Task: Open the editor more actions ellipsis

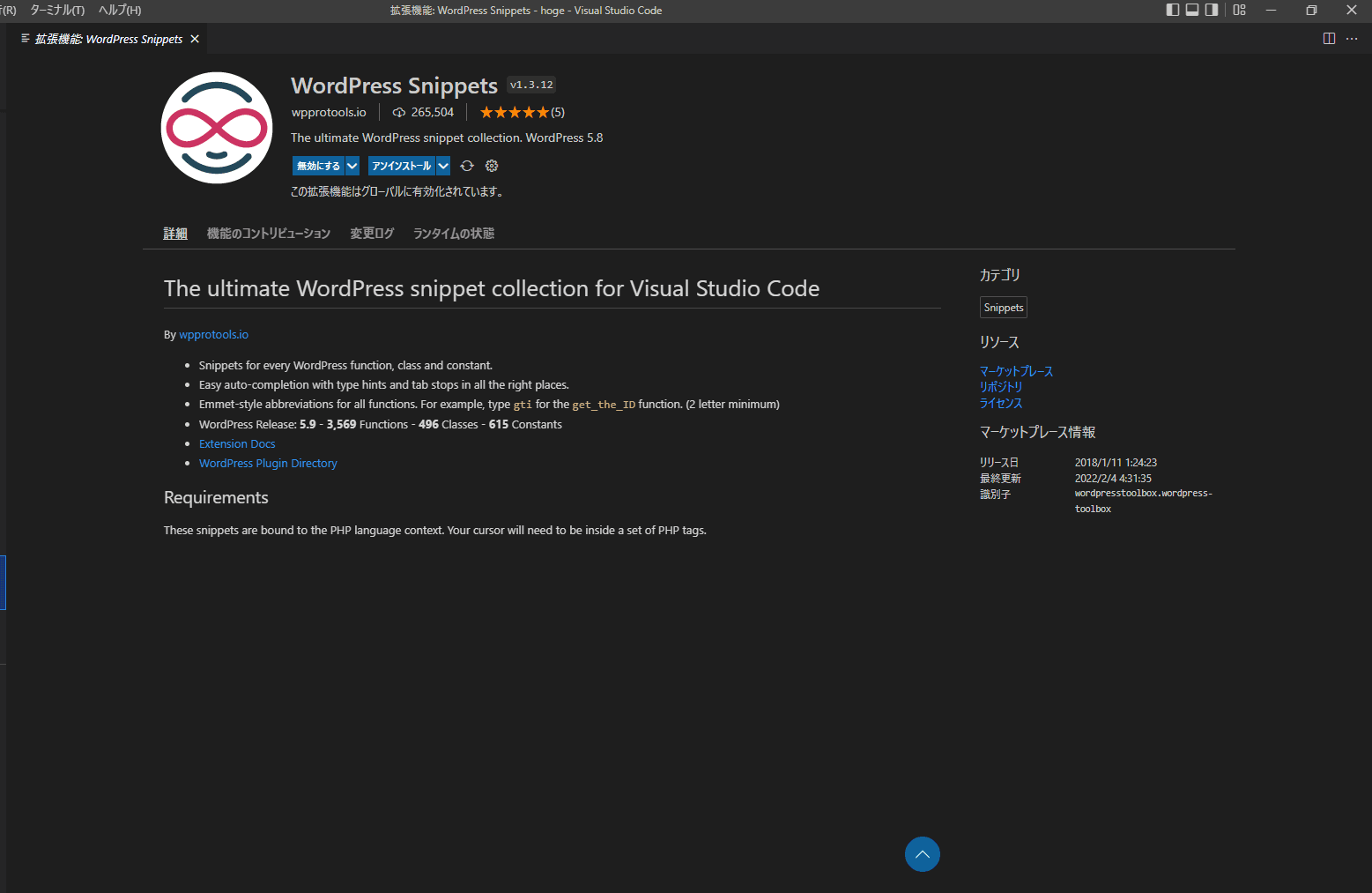Action: tap(1352, 39)
